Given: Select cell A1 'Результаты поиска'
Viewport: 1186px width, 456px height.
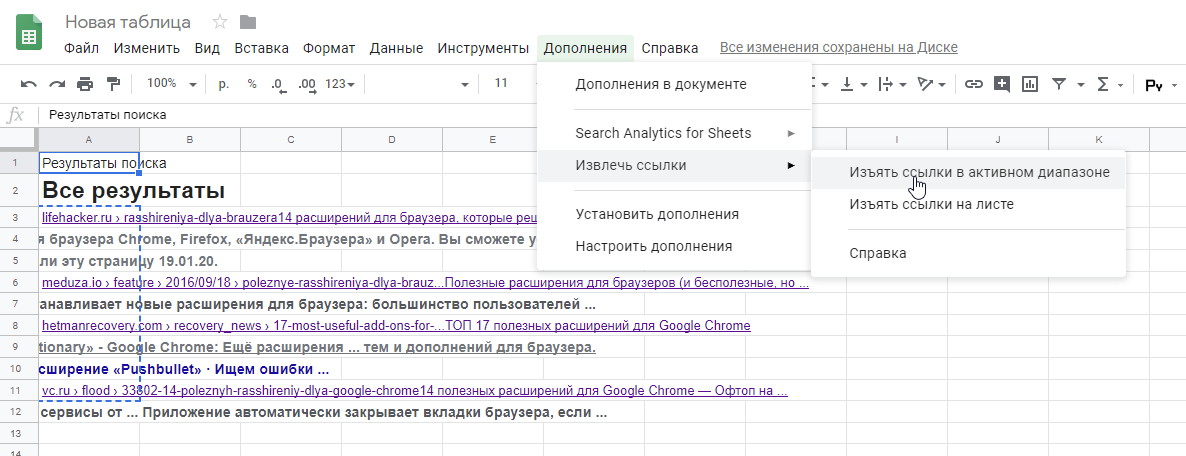Looking at the screenshot, I should point(89,163).
